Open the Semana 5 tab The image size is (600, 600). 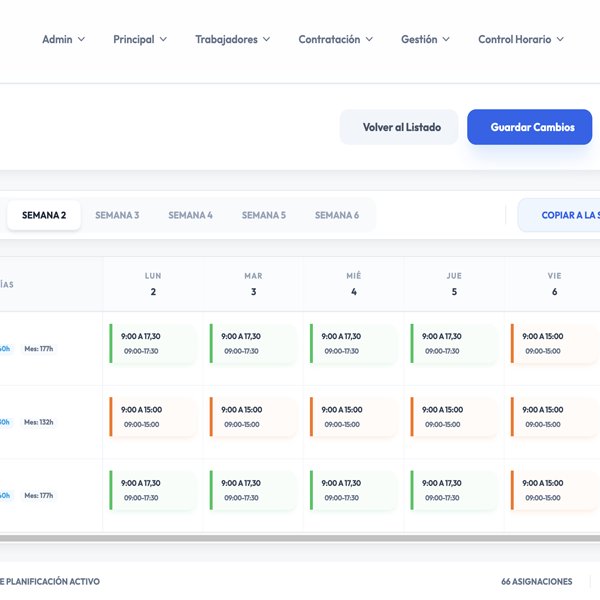(264, 215)
